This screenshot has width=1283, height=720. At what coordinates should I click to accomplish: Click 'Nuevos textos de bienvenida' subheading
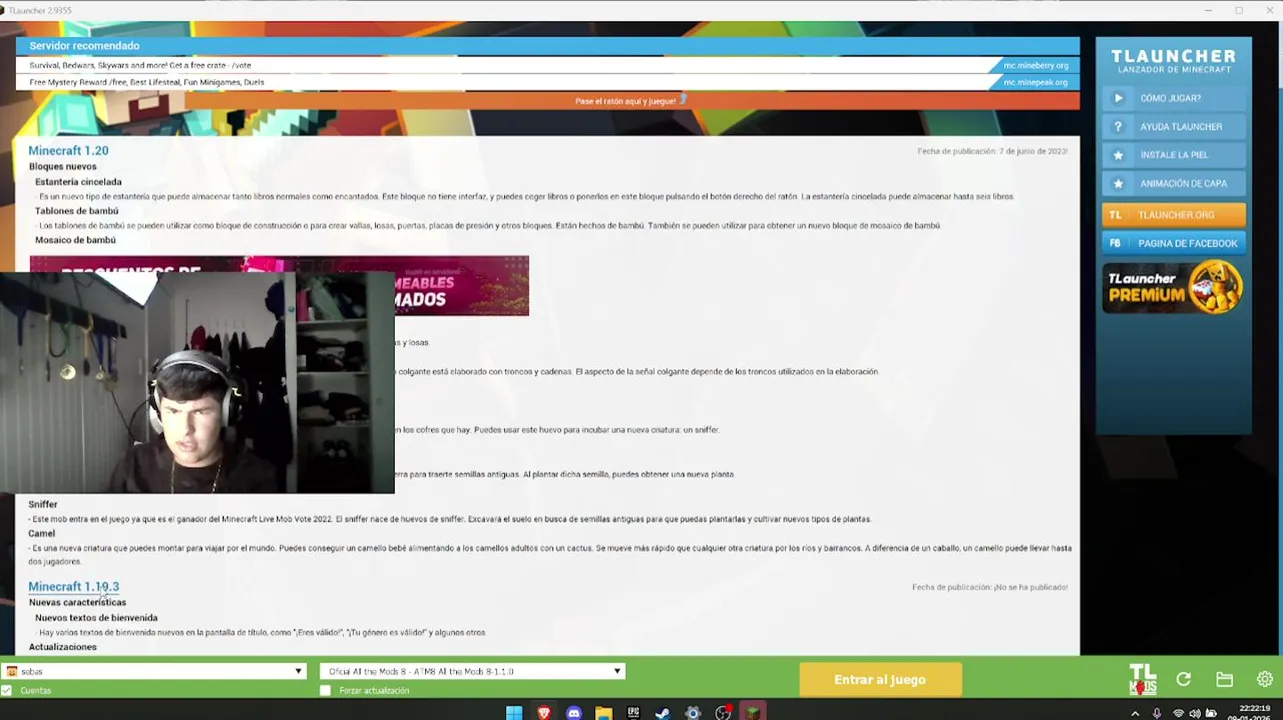pos(96,618)
